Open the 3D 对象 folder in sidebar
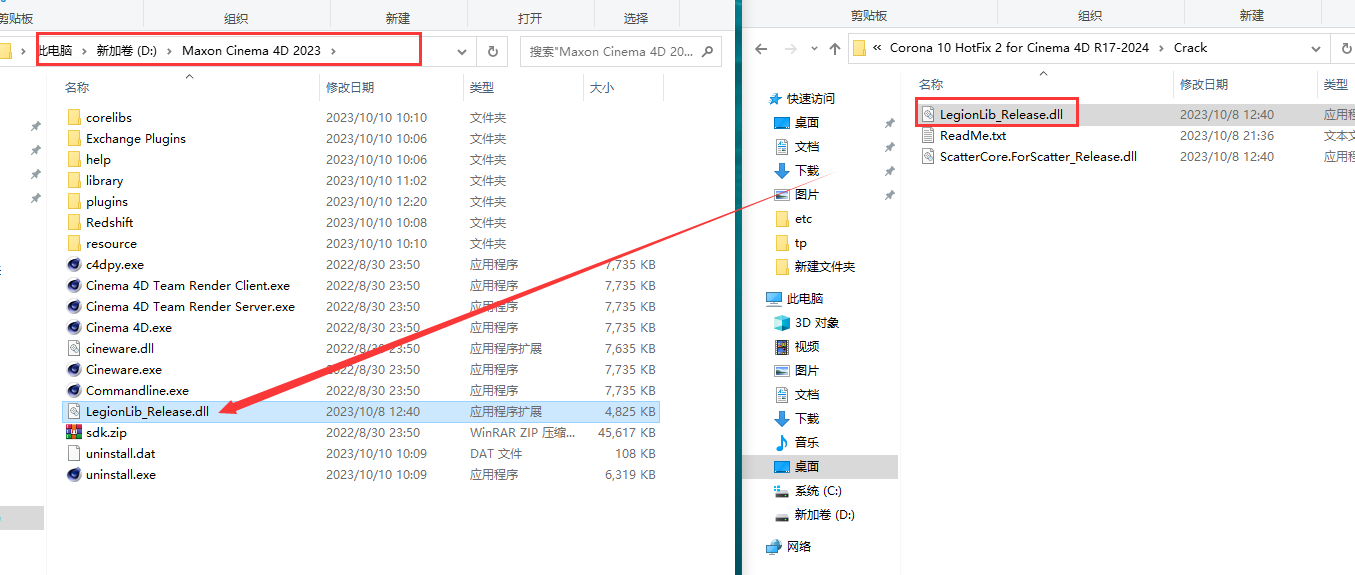The height and width of the screenshot is (575, 1355). click(x=816, y=323)
